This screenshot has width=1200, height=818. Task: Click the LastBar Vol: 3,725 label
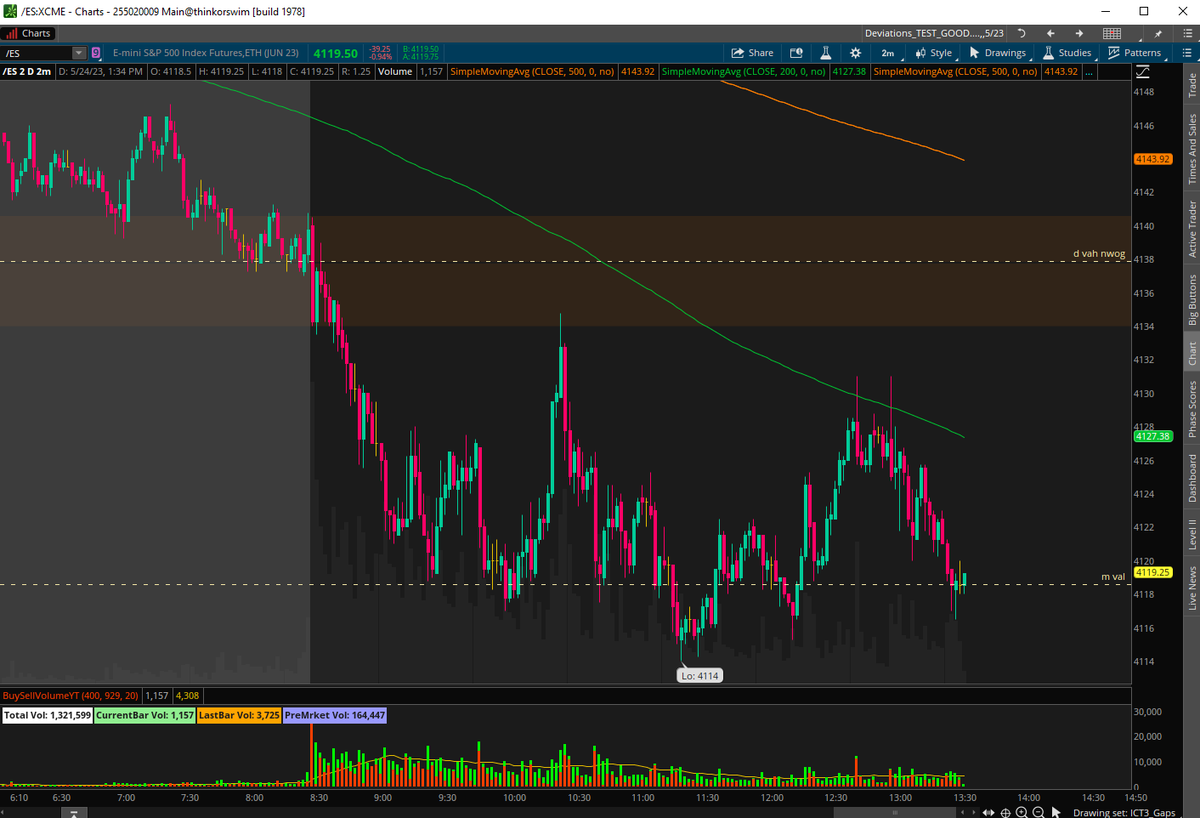coord(238,716)
